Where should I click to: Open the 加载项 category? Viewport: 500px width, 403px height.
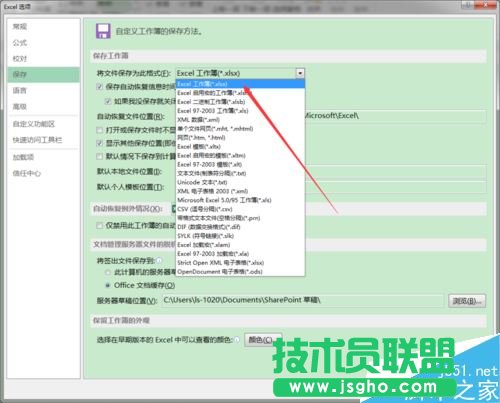tap(23, 157)
